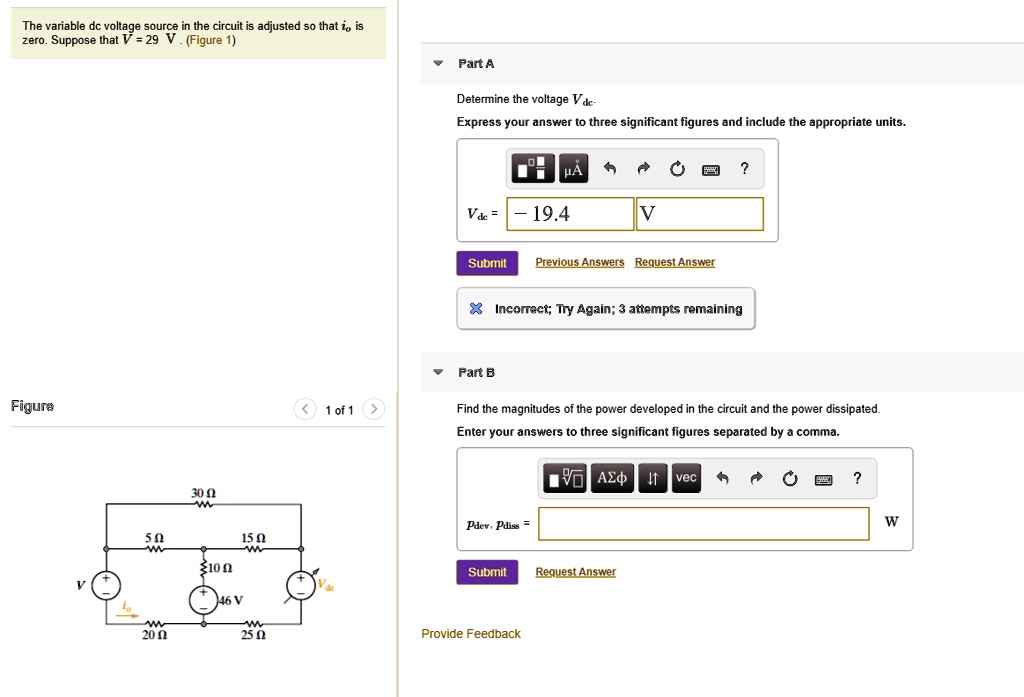Open Previous Answers for Part A
1024x697 pixels.
point(580,261)
